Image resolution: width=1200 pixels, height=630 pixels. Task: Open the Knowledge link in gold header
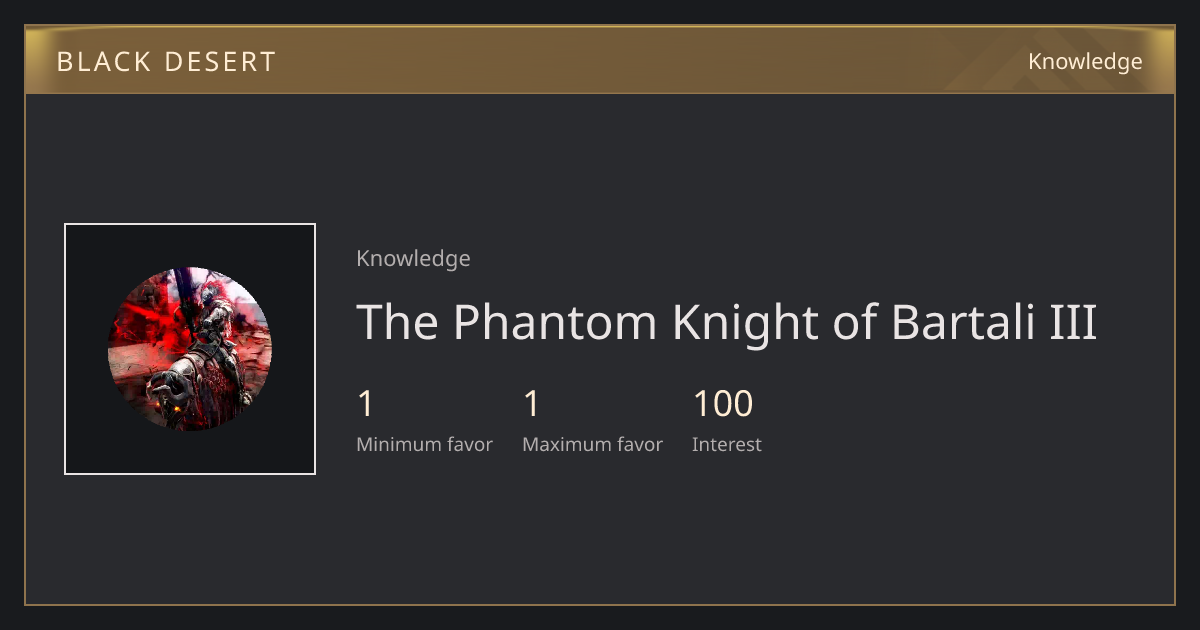pos(1085,62)
